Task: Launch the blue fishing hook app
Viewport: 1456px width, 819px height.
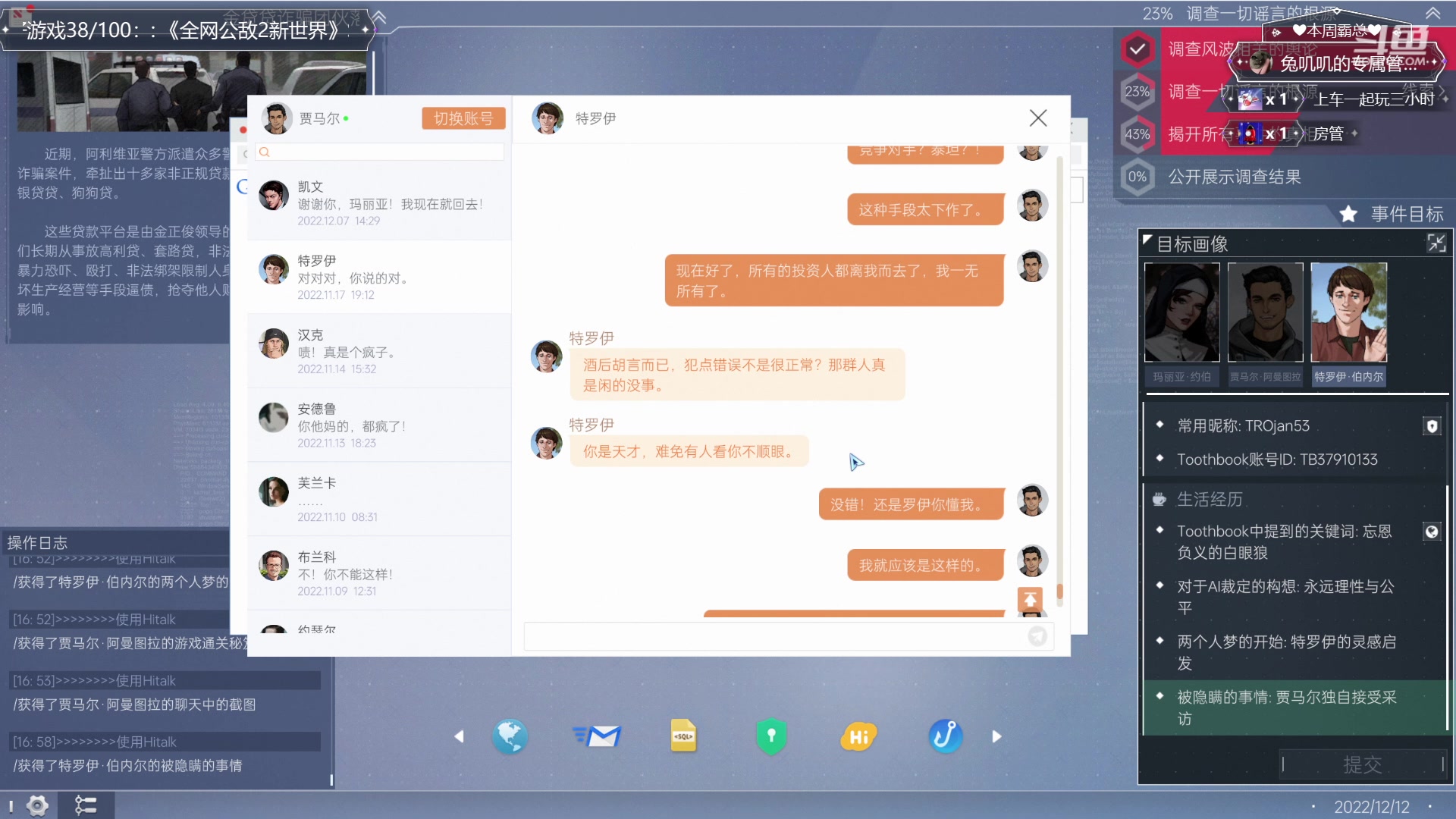Action: pos(945,736)
